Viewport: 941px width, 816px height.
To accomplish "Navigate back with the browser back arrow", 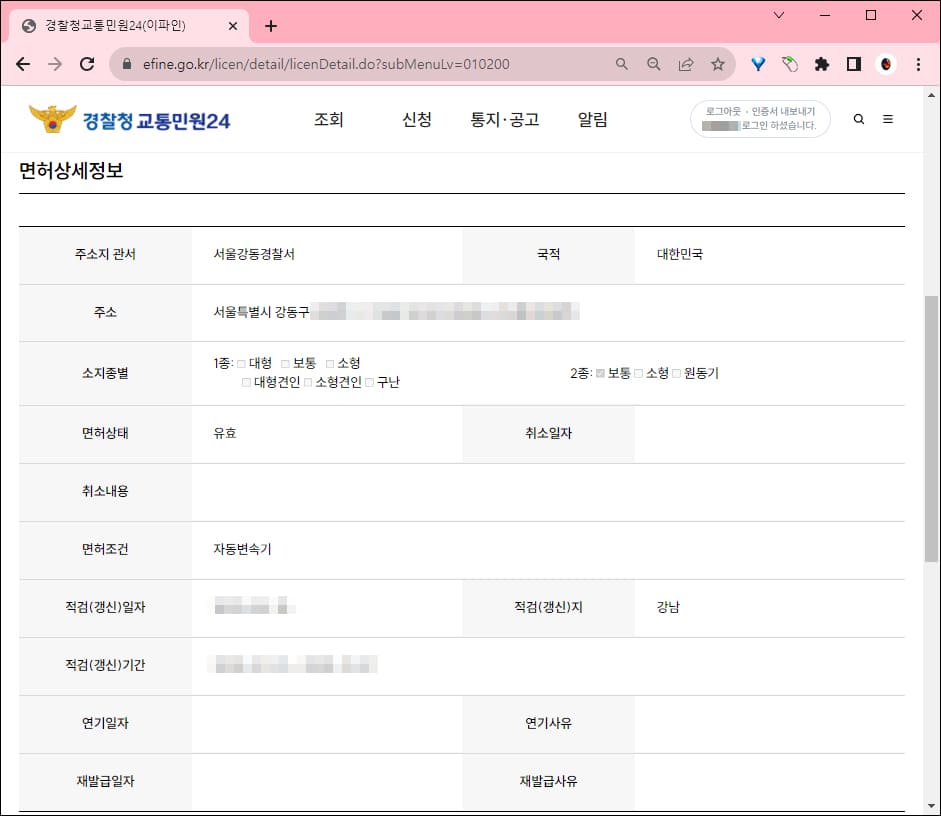I will [23, 62].
